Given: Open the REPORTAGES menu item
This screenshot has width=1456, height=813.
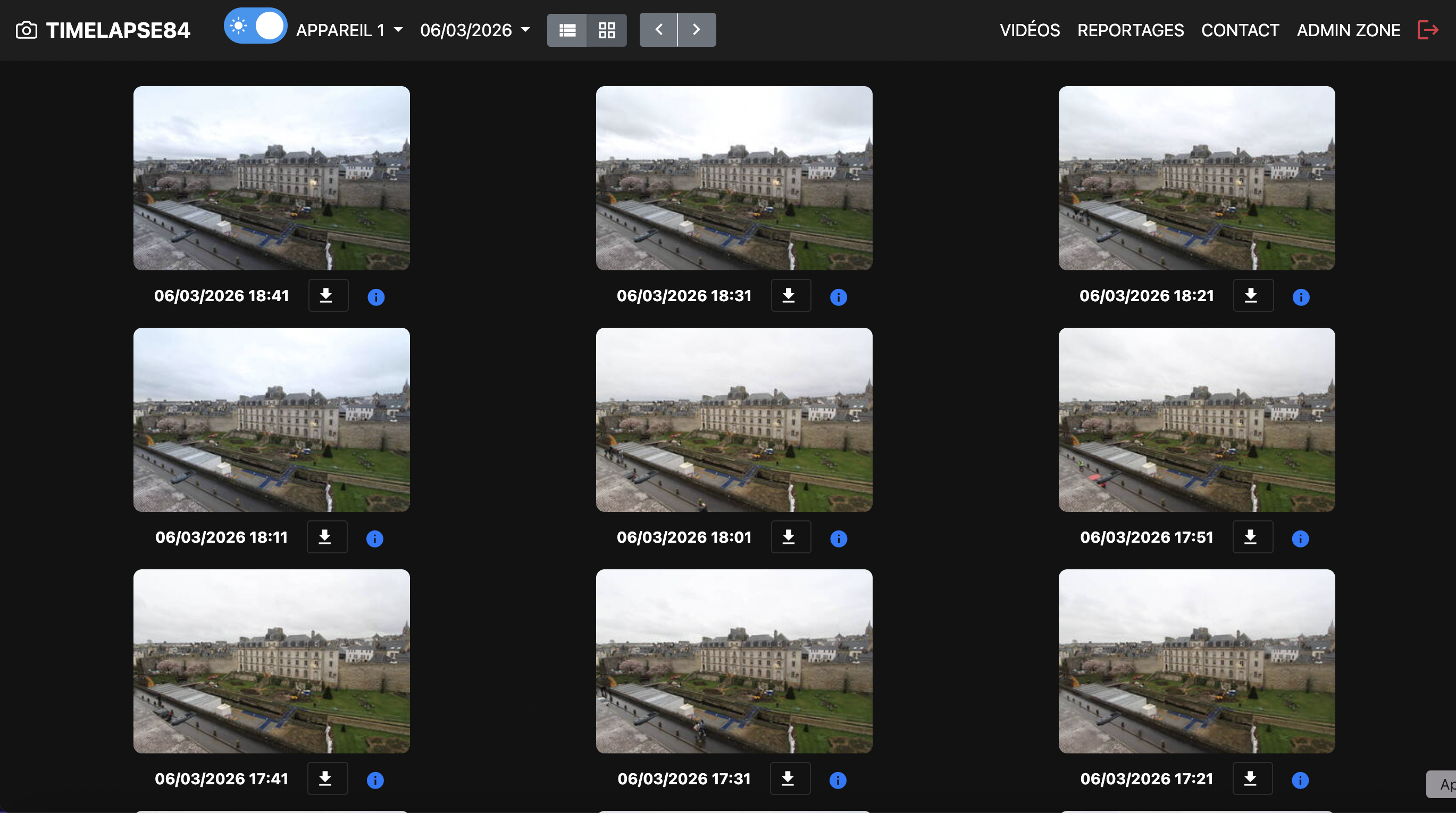Looking at the screenshot, I should pyautogui.click(x=1130, y=30).
